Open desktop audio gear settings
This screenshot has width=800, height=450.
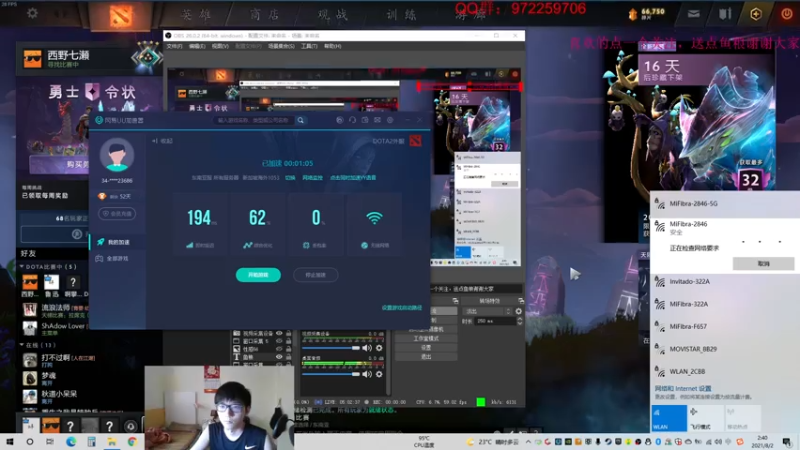379,374
